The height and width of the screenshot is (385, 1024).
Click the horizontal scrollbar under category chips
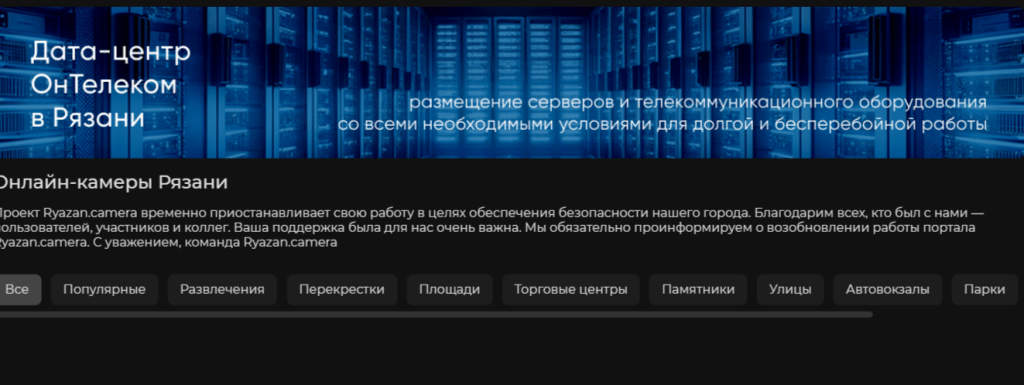coord(435,315)
